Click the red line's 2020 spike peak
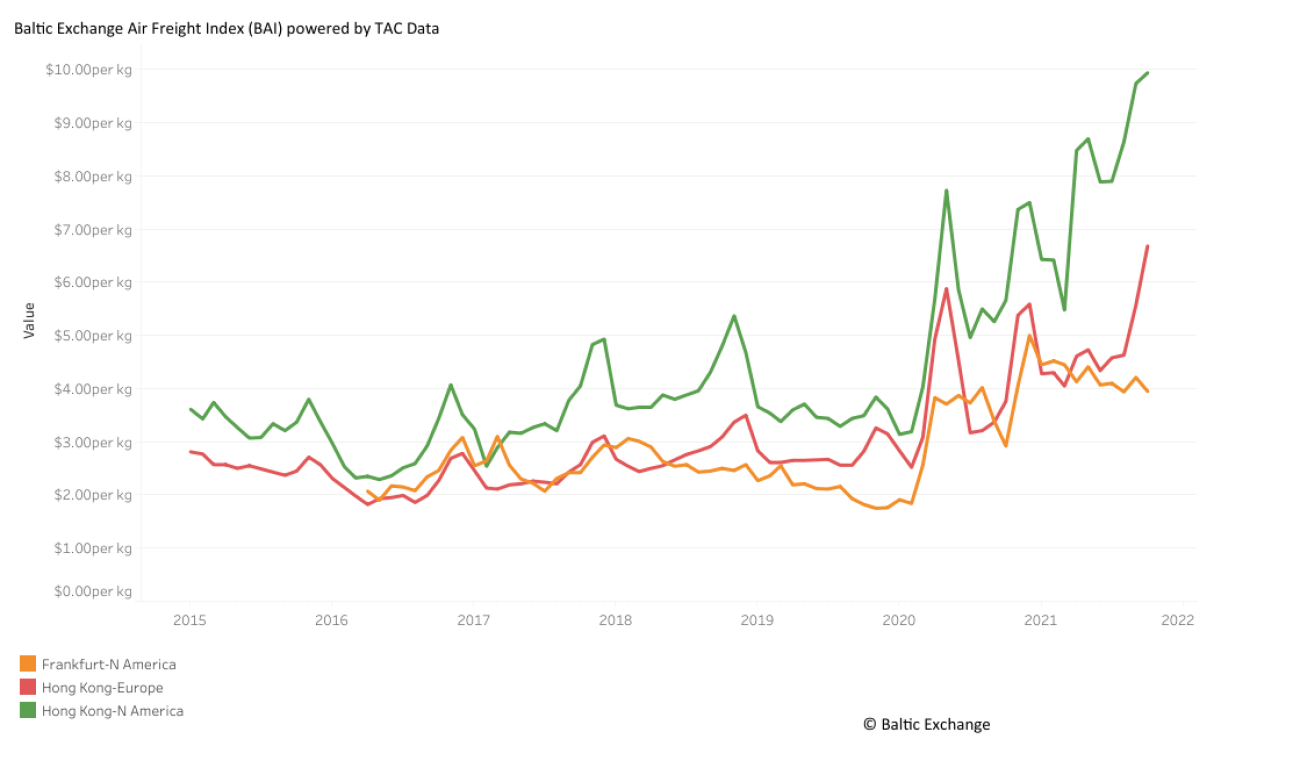1300x775 pixels. click(946, 289)
